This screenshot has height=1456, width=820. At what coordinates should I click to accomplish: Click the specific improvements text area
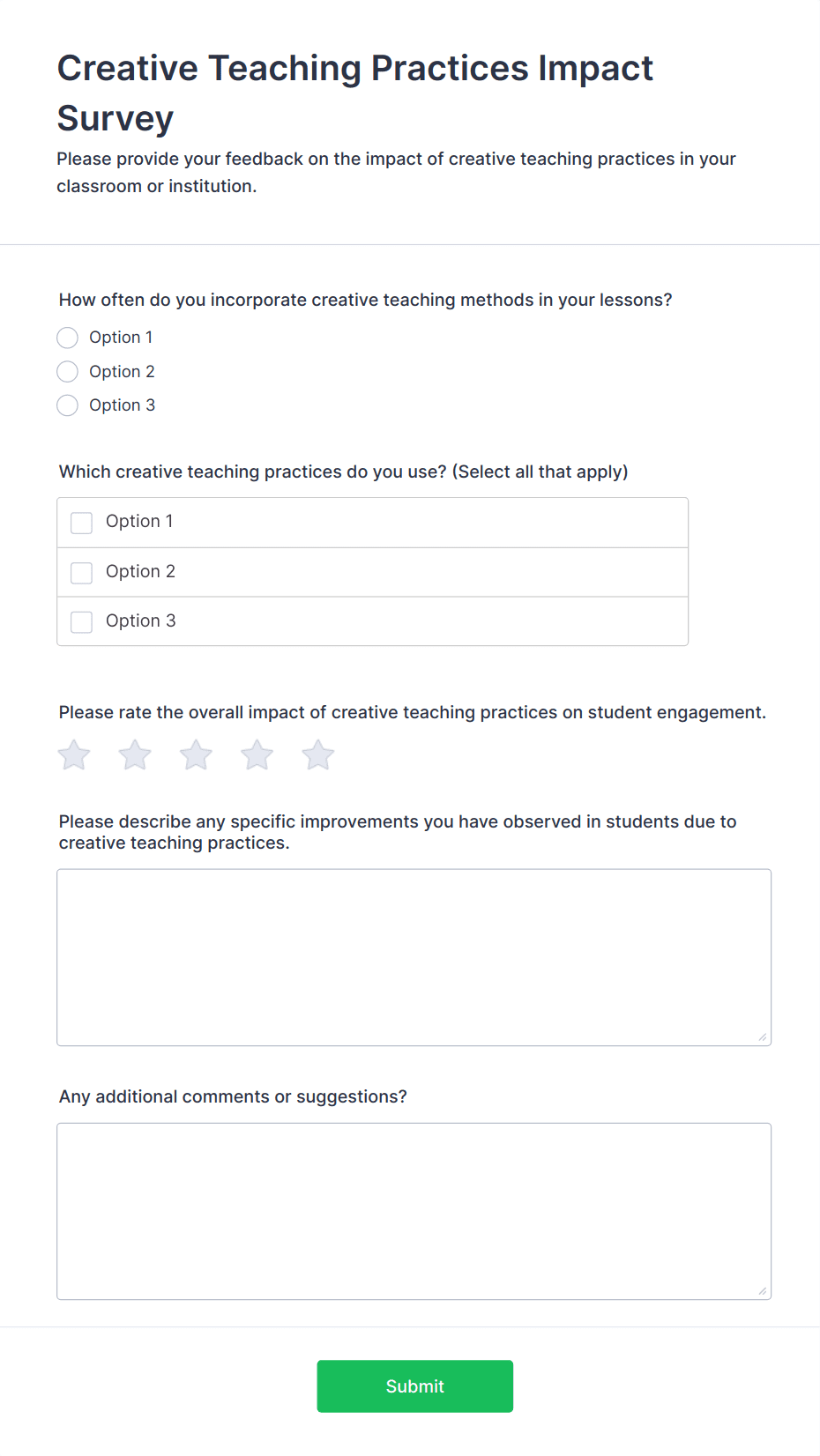click(x=414, y=957)
